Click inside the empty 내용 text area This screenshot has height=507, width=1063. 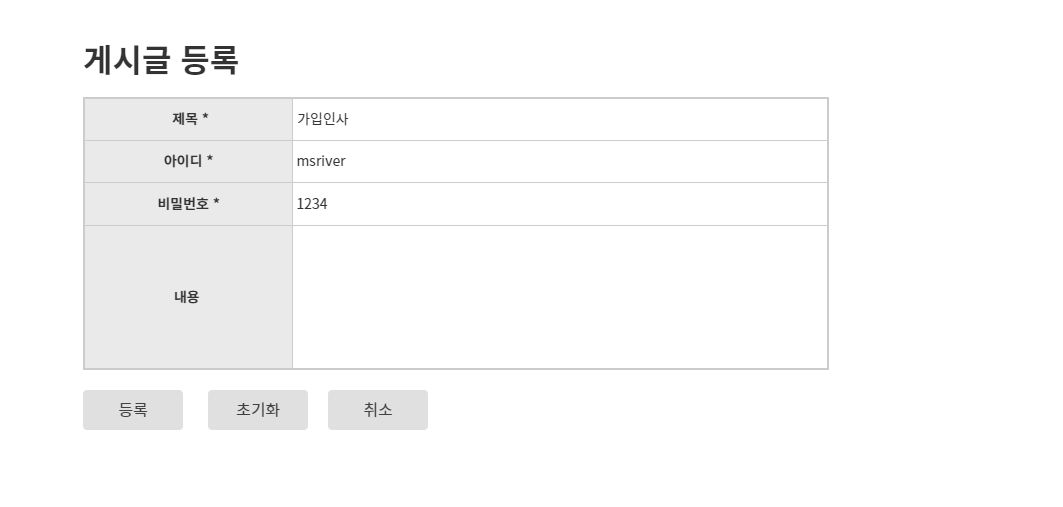(560, 297)
